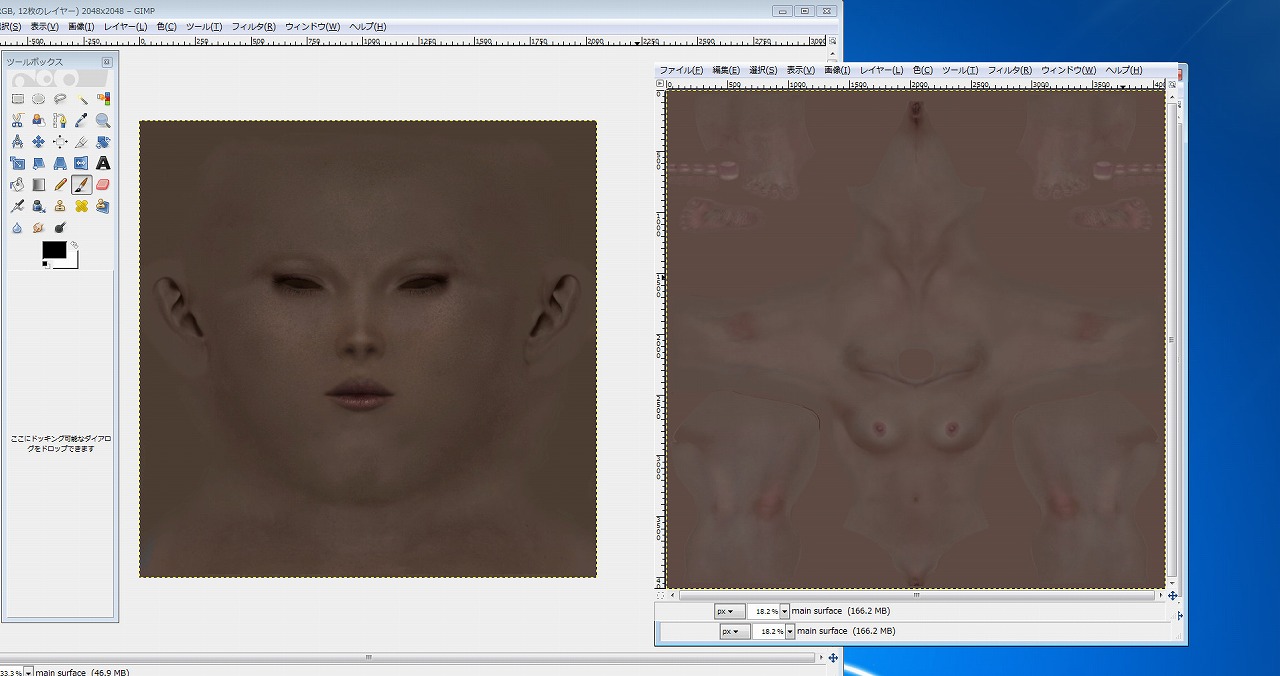Select the Dodge/Burn tool
This screenshot has width=1280, height=676.
point(60,227)
